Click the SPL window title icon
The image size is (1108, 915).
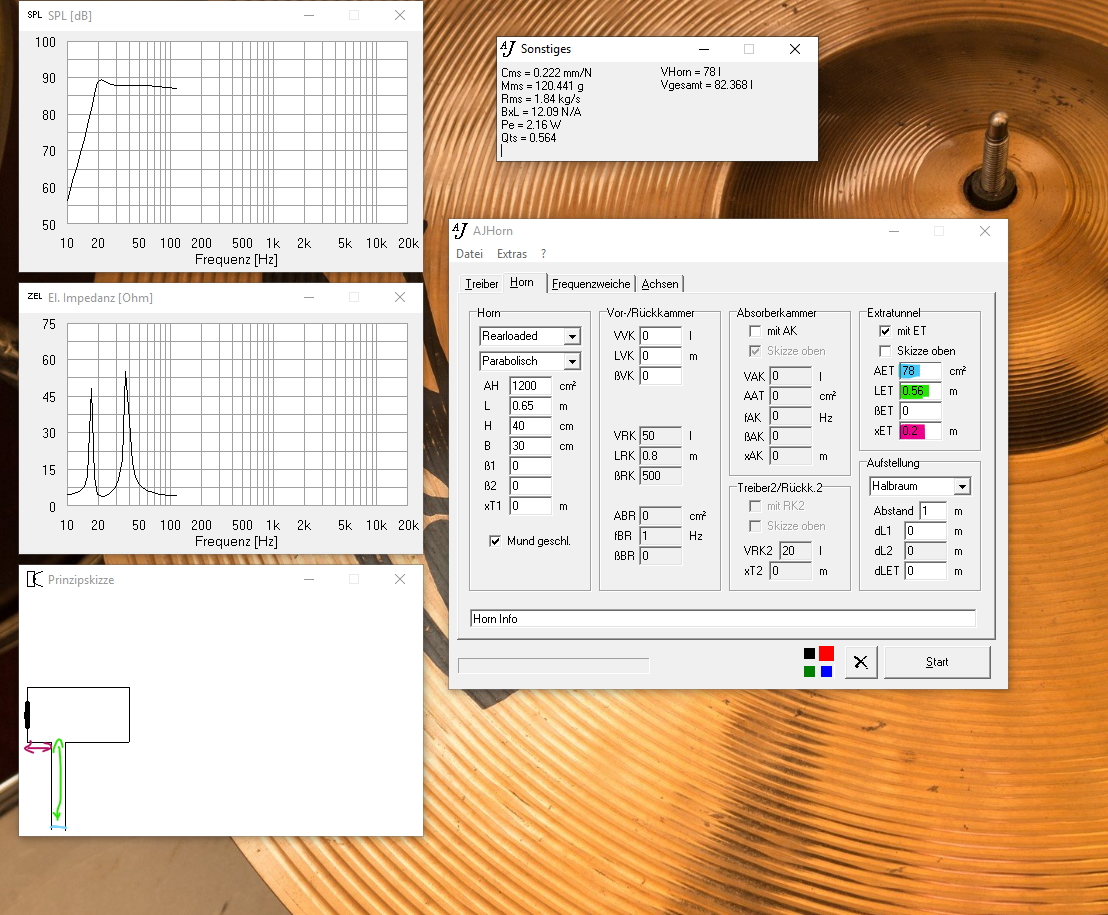(34, 16)
